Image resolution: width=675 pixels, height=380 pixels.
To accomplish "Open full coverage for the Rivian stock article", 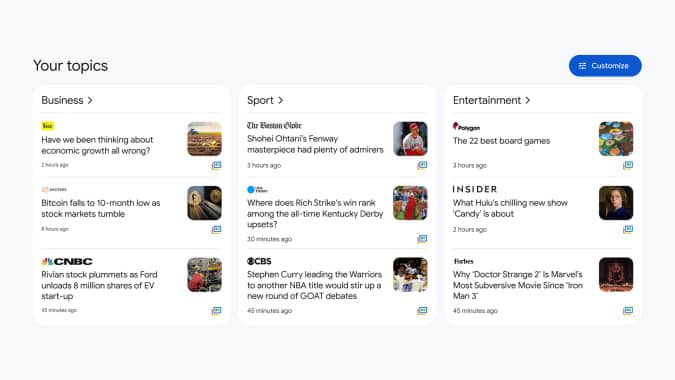I will coord(217,311).
